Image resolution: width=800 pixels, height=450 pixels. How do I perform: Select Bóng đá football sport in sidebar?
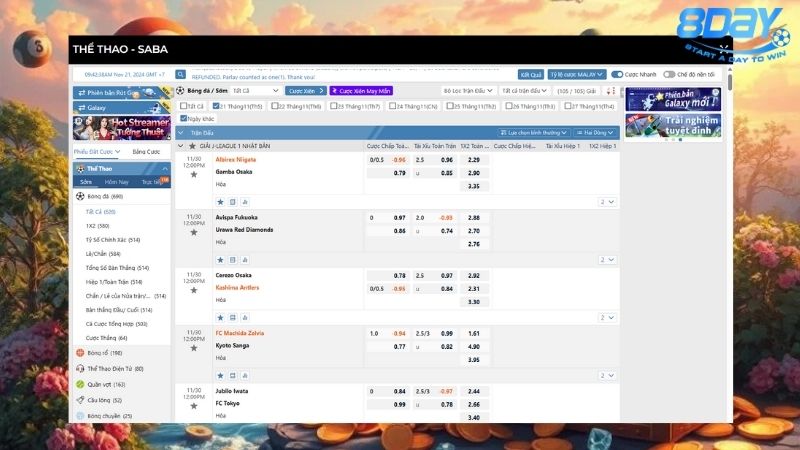coord(105,196)
